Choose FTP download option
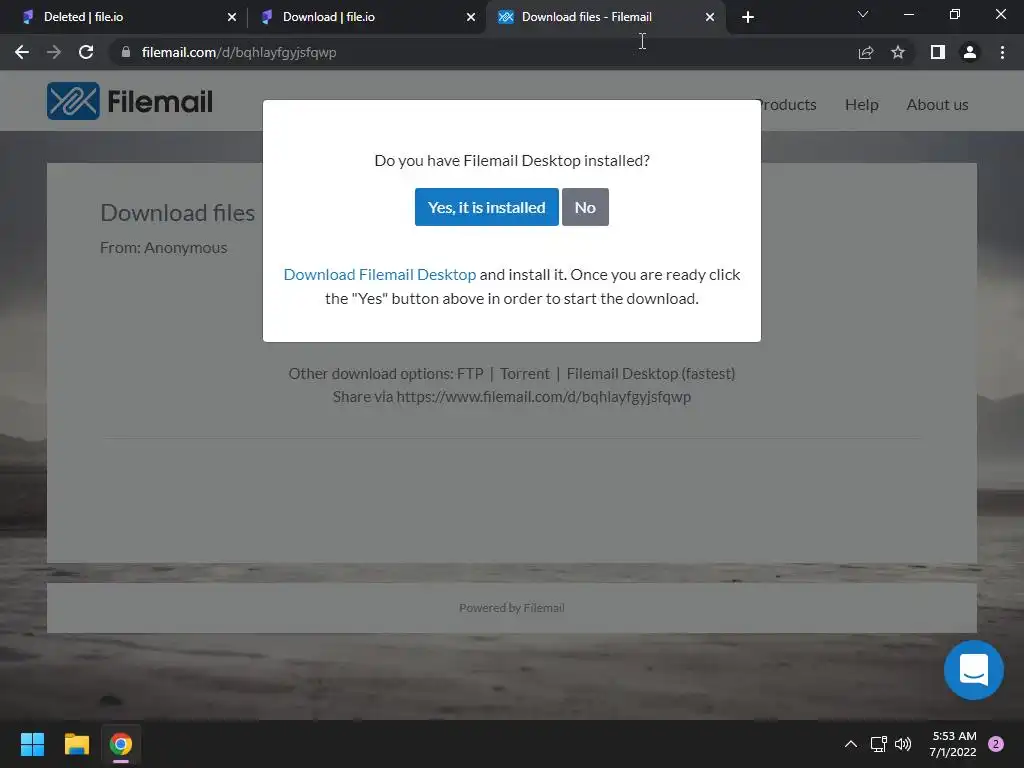The image size is (1024, 768). pos(470,374)
